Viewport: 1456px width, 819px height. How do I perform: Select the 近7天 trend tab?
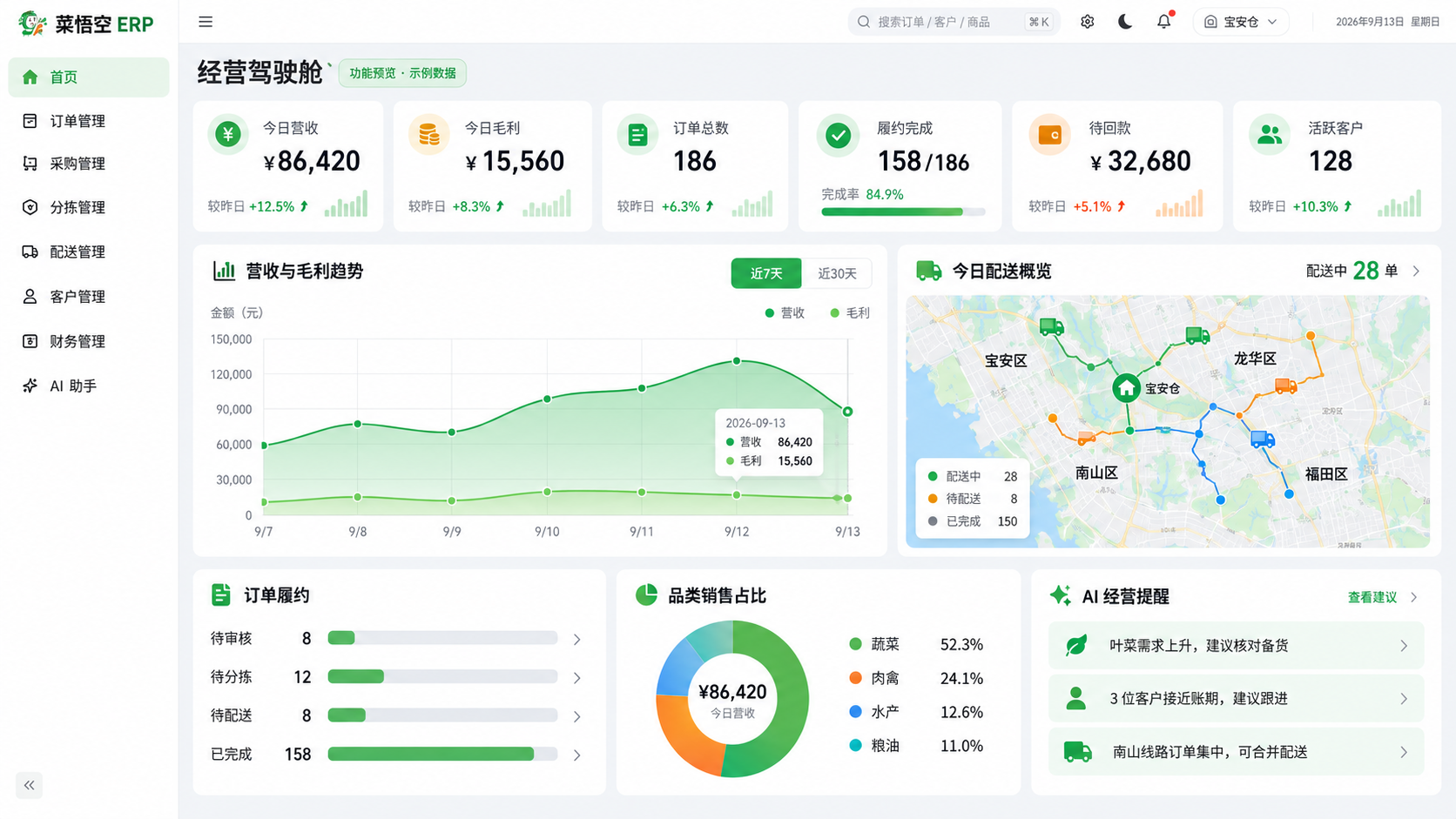(766, 273)
